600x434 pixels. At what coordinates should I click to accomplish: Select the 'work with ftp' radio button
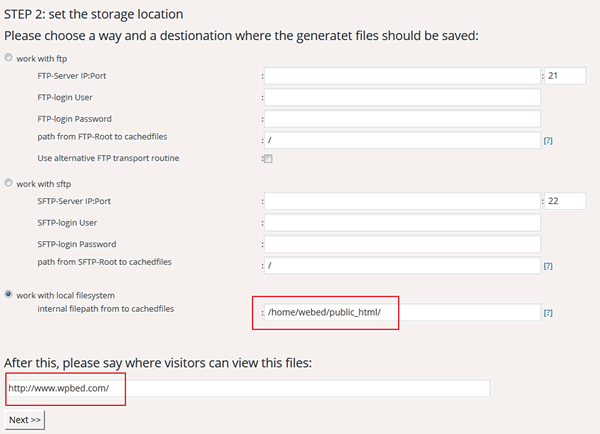(10, 58)
